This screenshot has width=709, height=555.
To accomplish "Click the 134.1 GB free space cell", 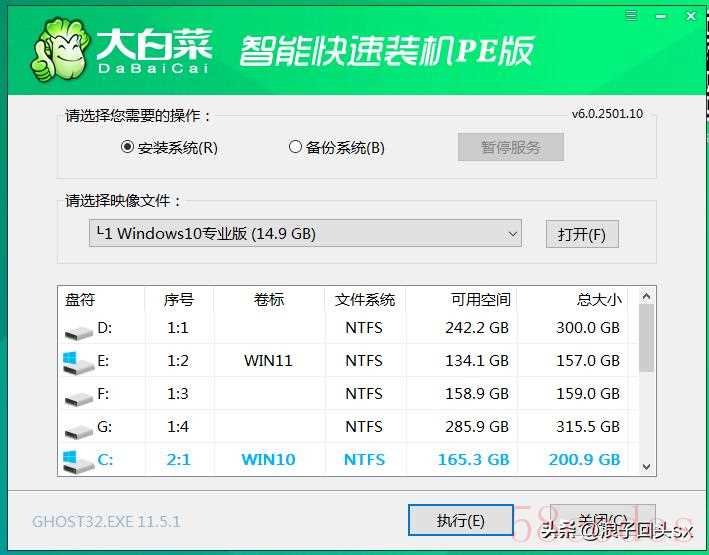I will click(x=477, y=361).
